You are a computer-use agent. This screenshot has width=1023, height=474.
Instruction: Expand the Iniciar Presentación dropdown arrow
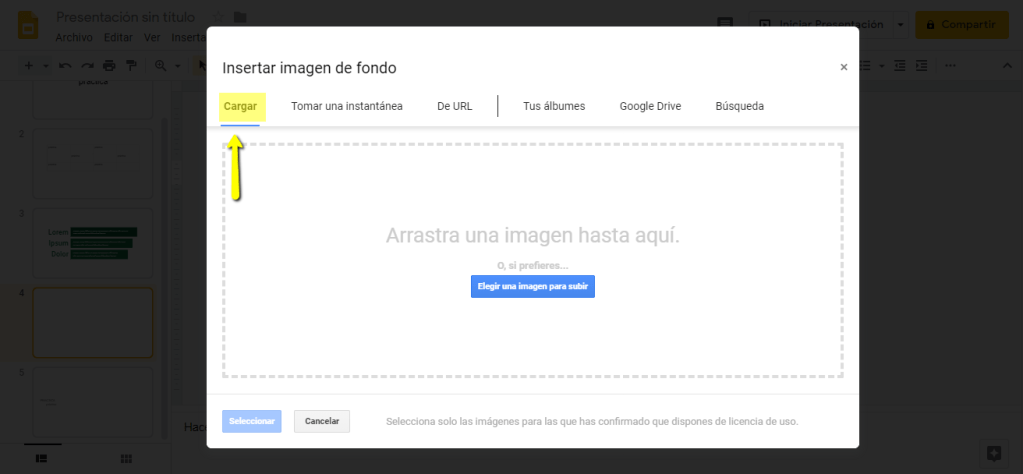click(900, 25)
